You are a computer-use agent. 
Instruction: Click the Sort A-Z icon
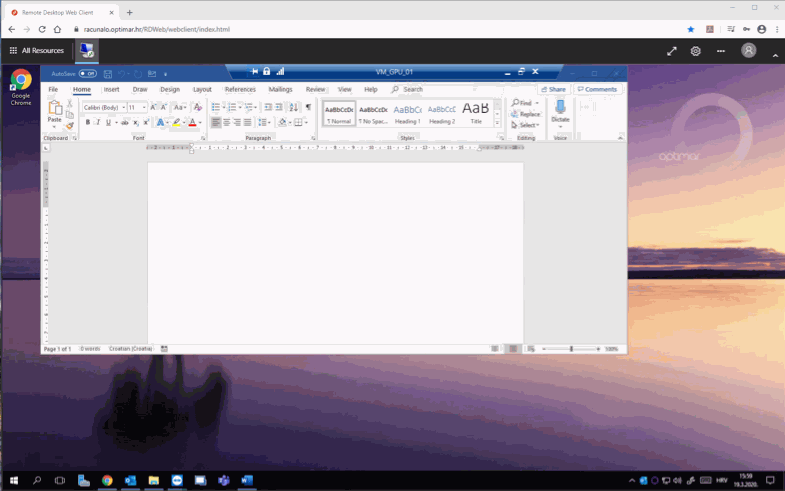coord(294,107)
